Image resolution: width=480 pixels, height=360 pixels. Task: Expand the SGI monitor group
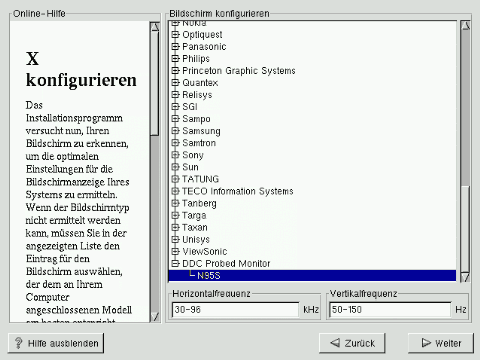(175, 107)
